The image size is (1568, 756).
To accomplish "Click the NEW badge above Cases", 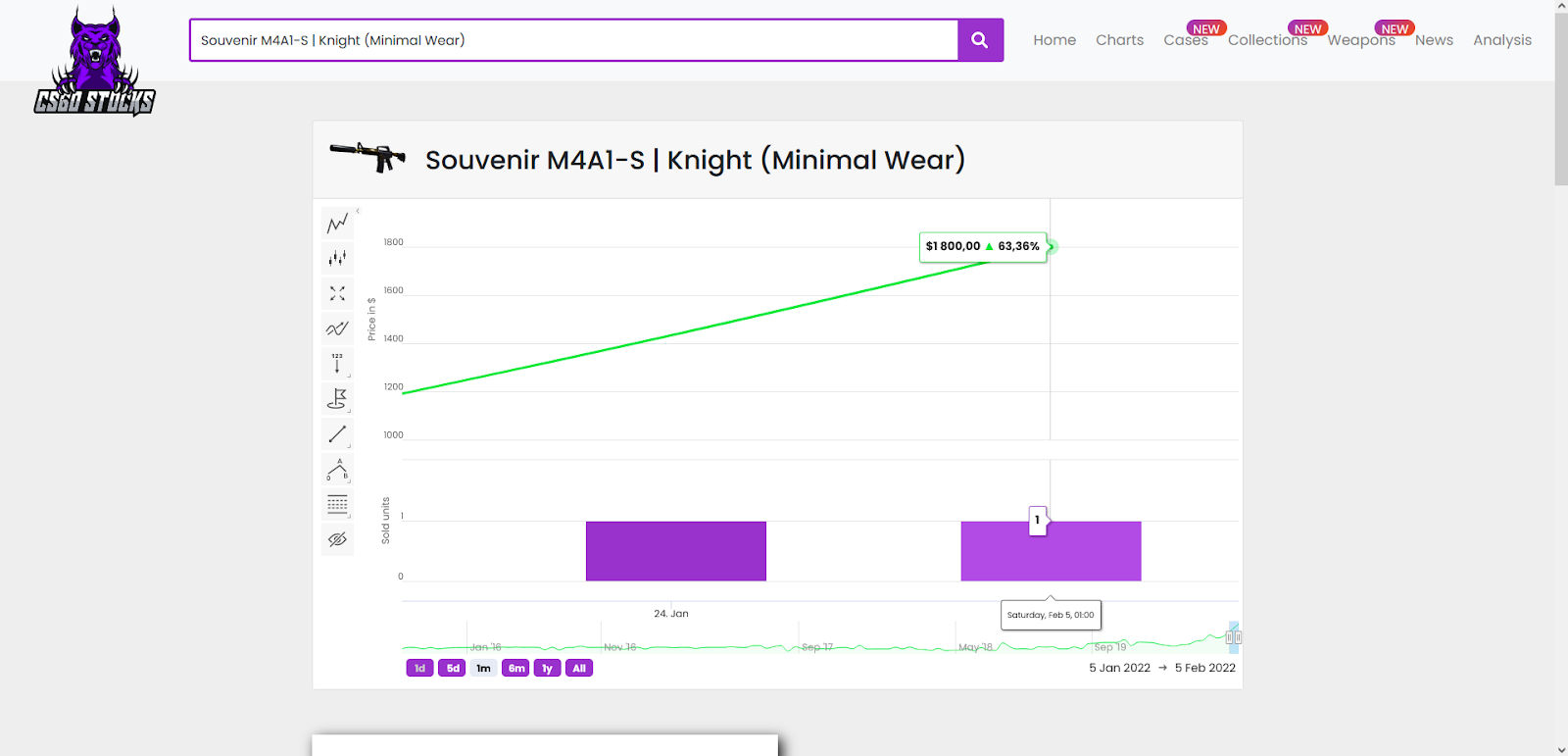I will coord(1206,28).
